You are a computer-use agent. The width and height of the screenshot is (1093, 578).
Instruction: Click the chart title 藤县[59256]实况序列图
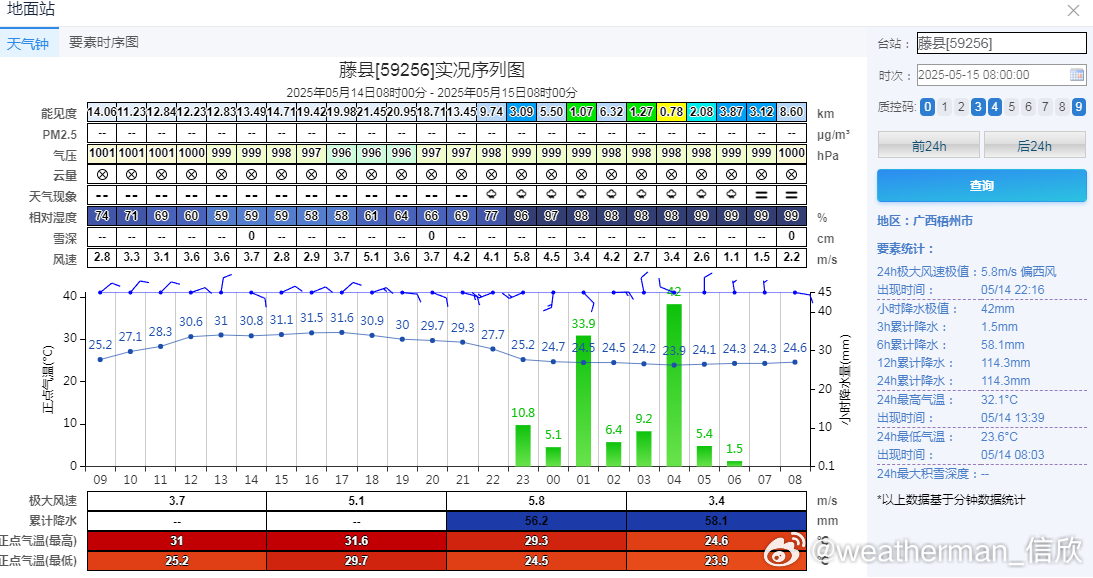tap(431, 70)
